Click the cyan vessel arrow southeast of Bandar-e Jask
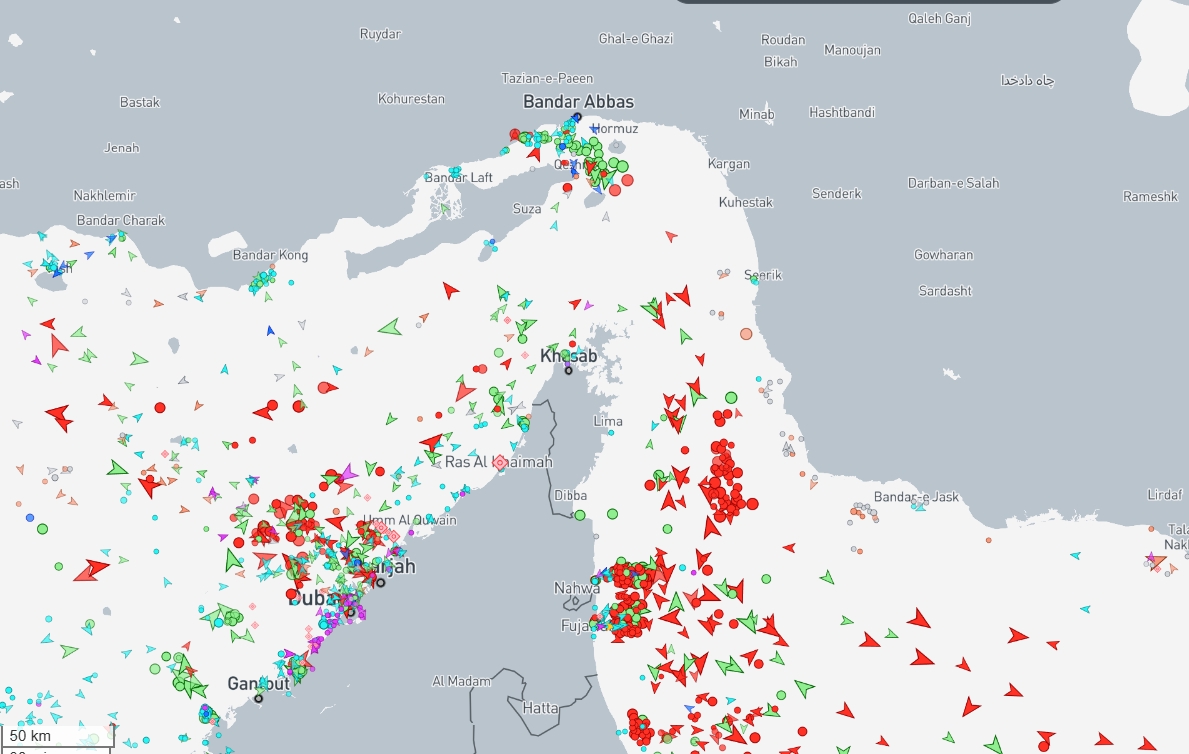Image resolution: width=1189 pixels, height=754 pixels. [1075, 555]
